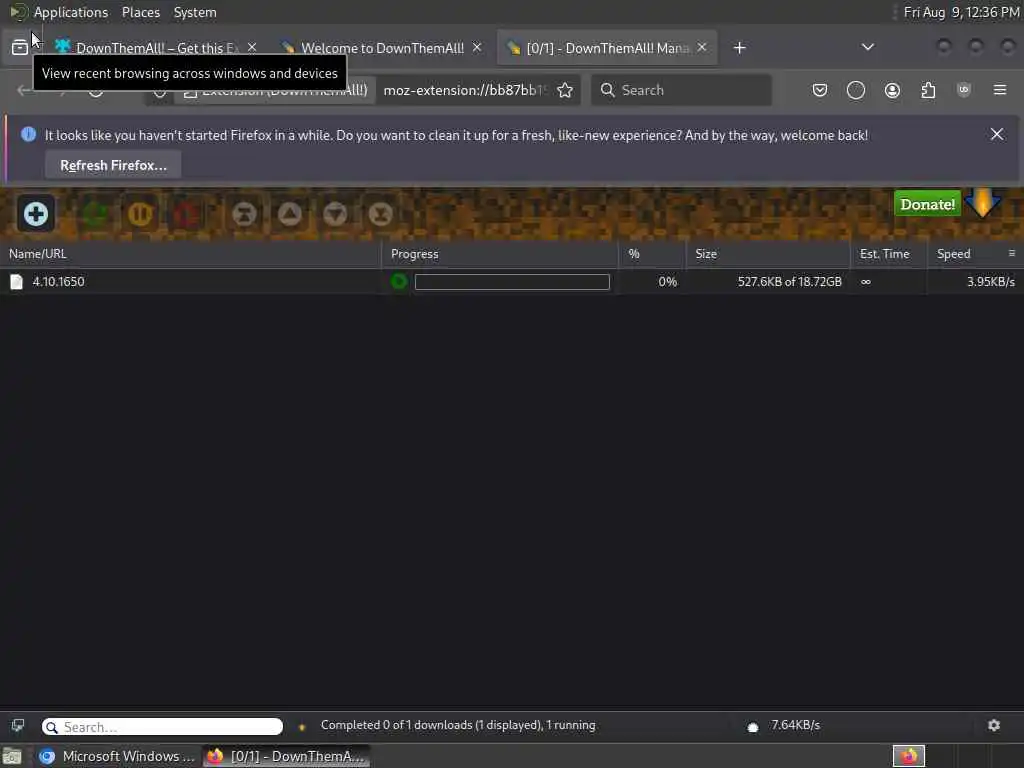
Task: Move selected download down one position
Action: pos(335,214)
